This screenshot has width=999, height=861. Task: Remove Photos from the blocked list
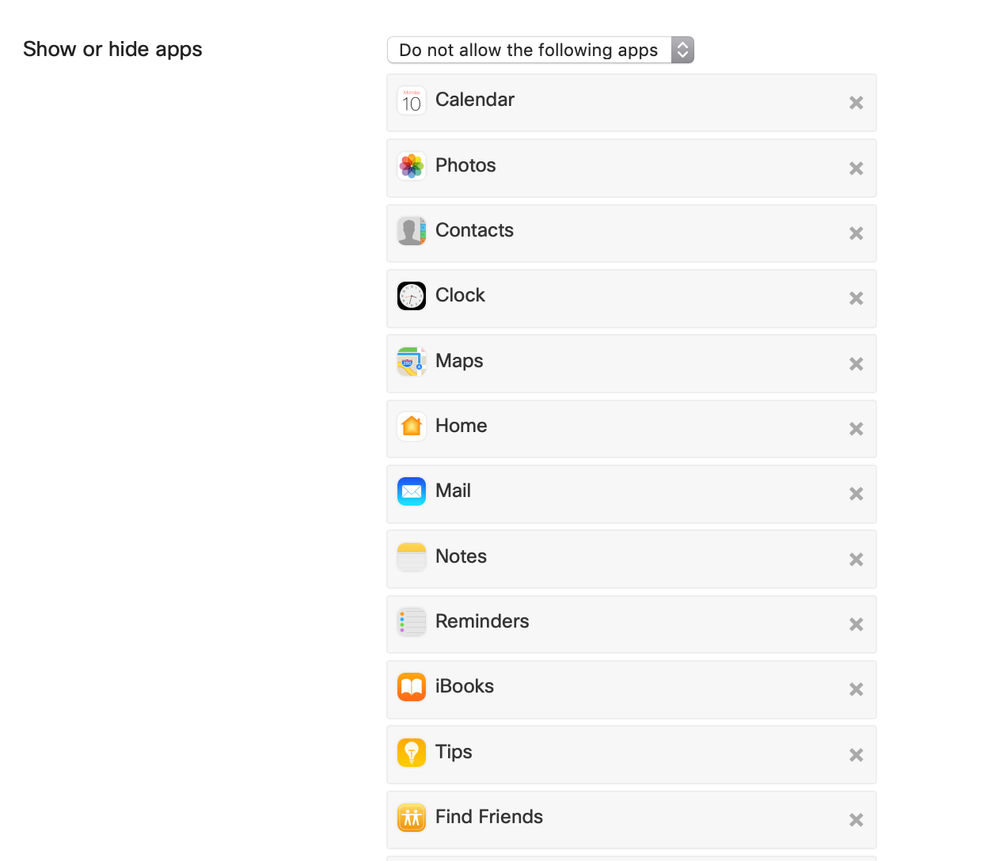(856, 168)
